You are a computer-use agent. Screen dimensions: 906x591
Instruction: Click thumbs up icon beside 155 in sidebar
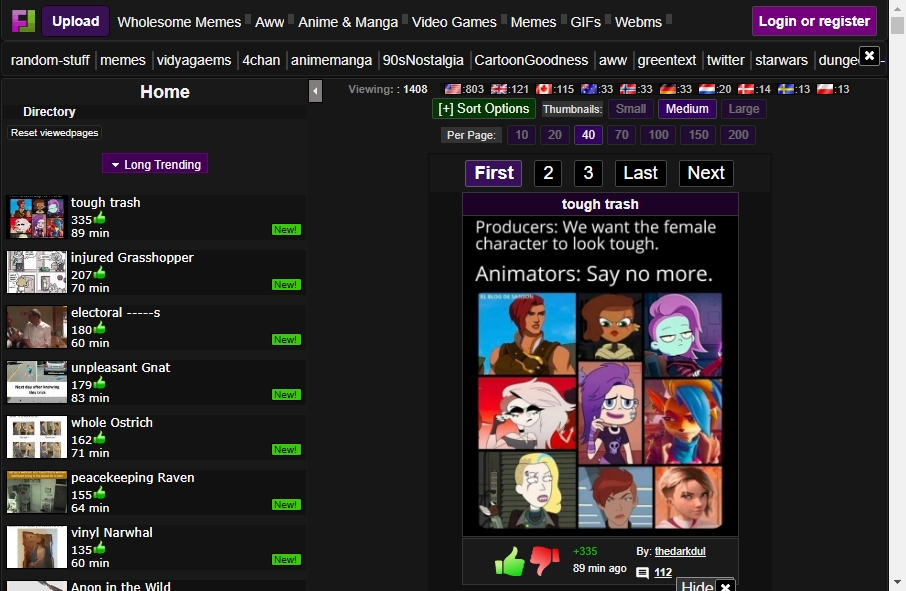pos(99,492)
